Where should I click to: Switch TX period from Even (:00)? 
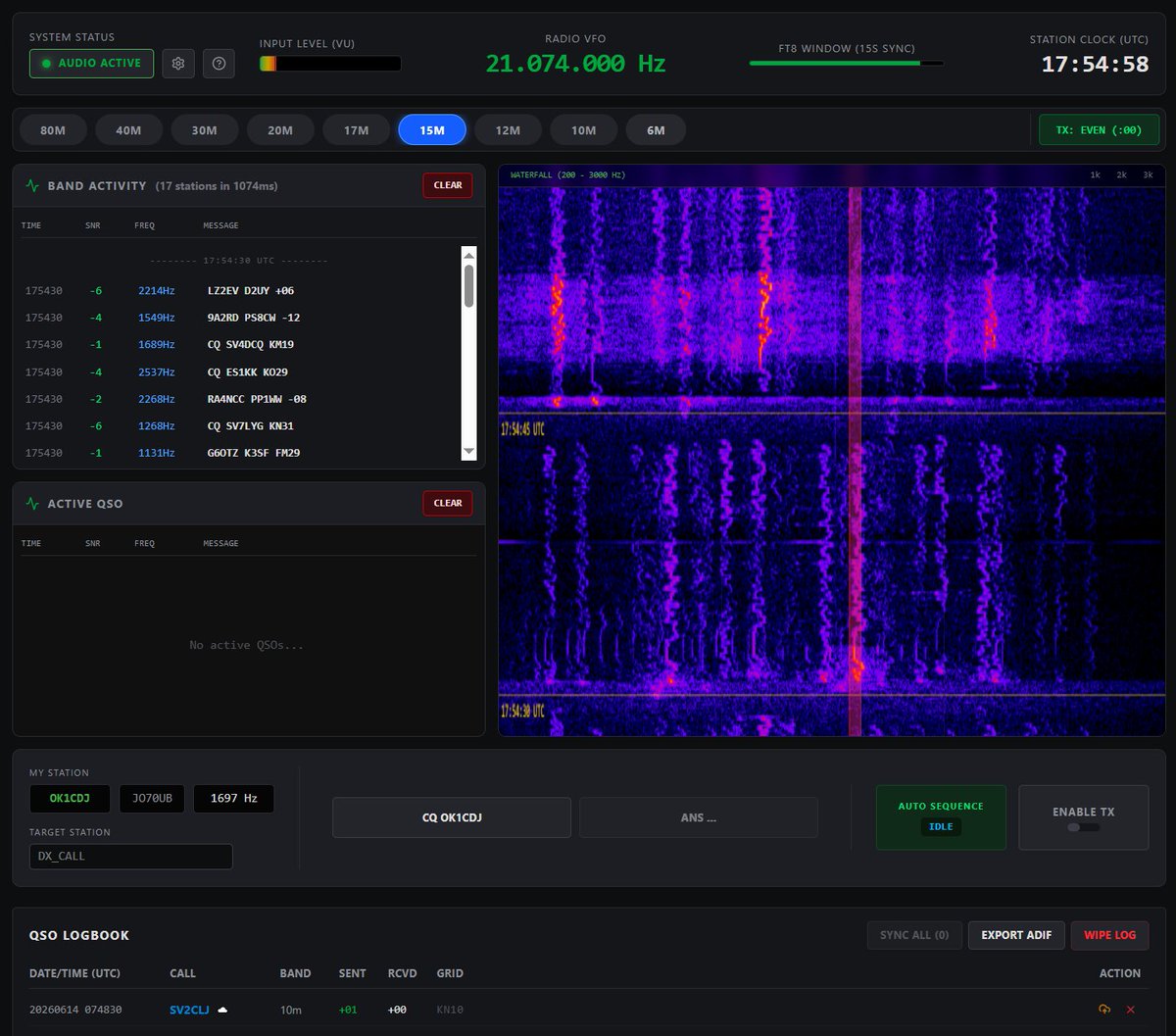(x=1098, y=129)
